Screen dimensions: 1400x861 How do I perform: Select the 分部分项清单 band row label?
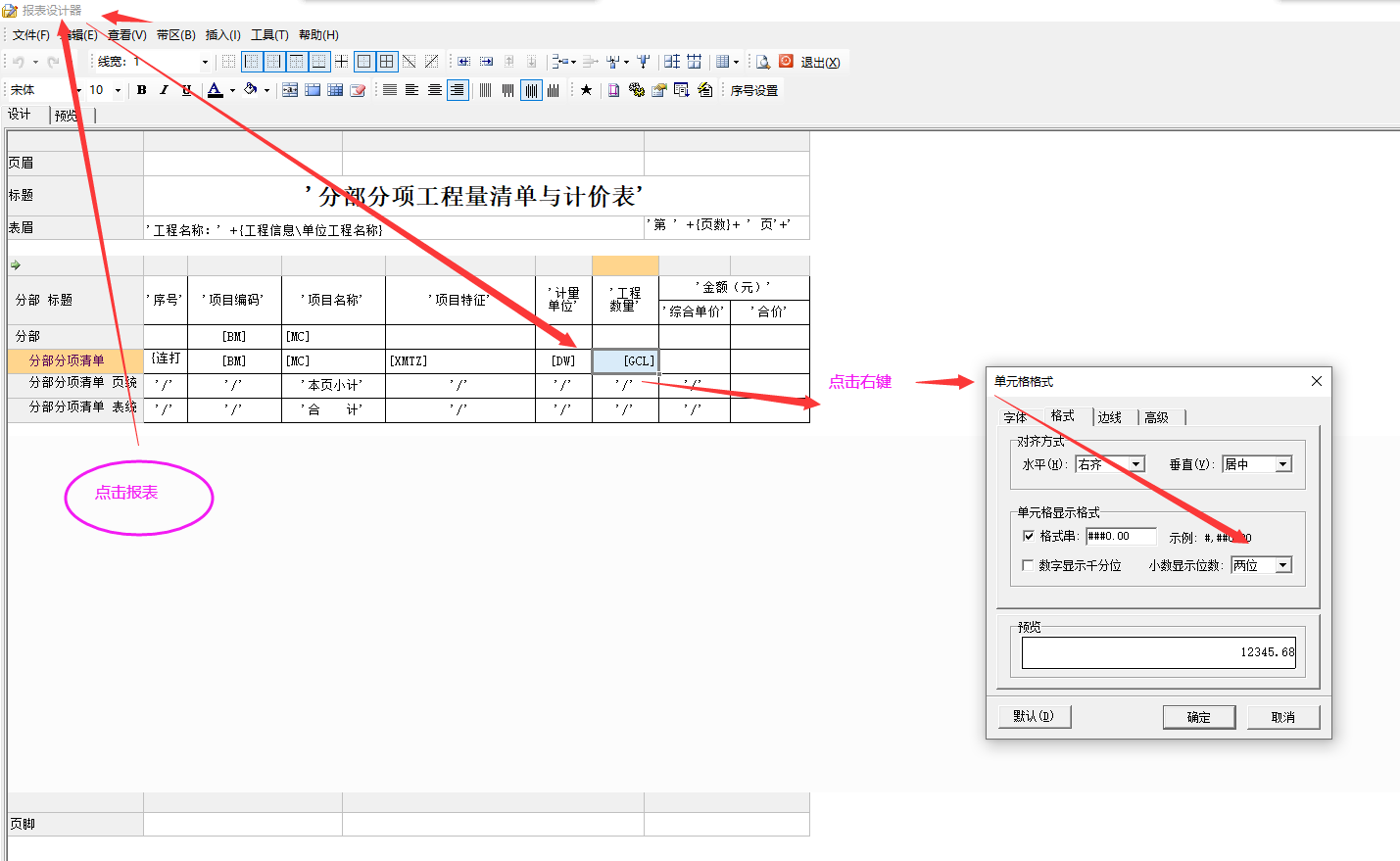pyautogui.click(x=75, y=360)
